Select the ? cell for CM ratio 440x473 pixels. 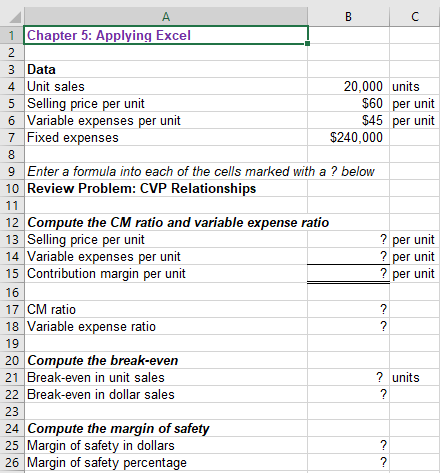348,309
